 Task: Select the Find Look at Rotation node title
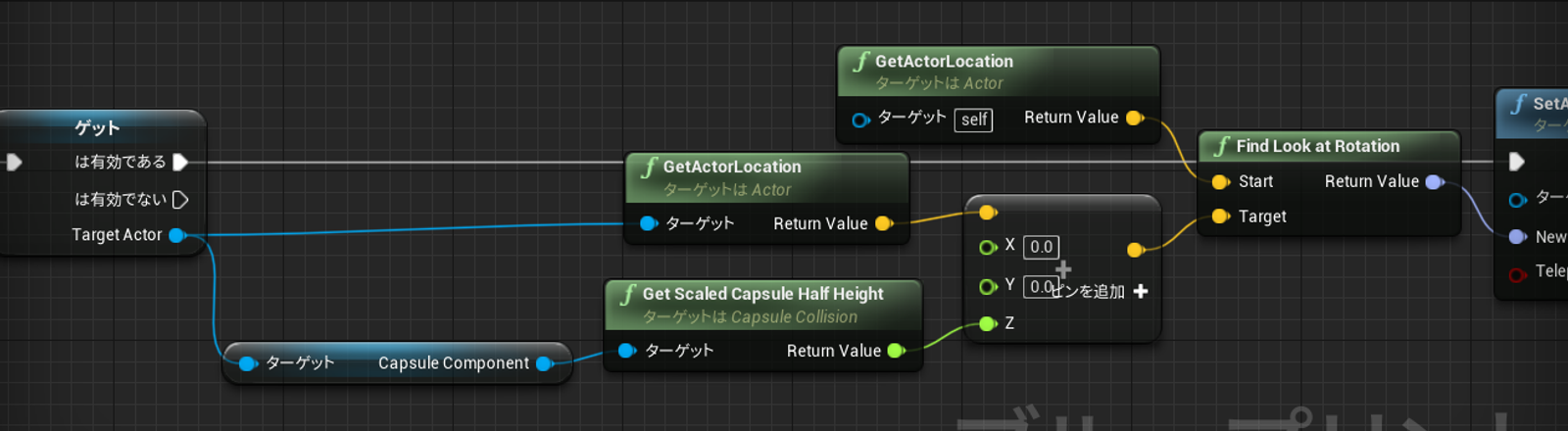click(1317, 146)
